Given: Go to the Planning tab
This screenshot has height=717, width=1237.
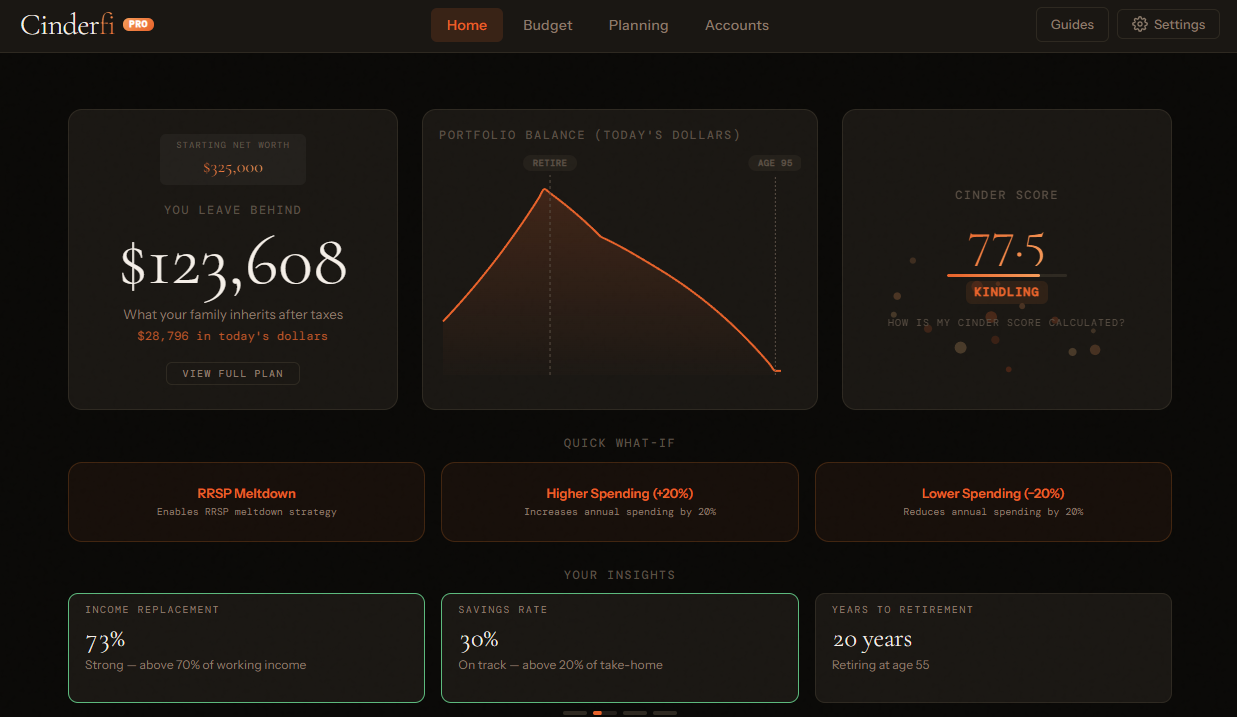Looking at the screenshot, I should (x=638, y=25).
